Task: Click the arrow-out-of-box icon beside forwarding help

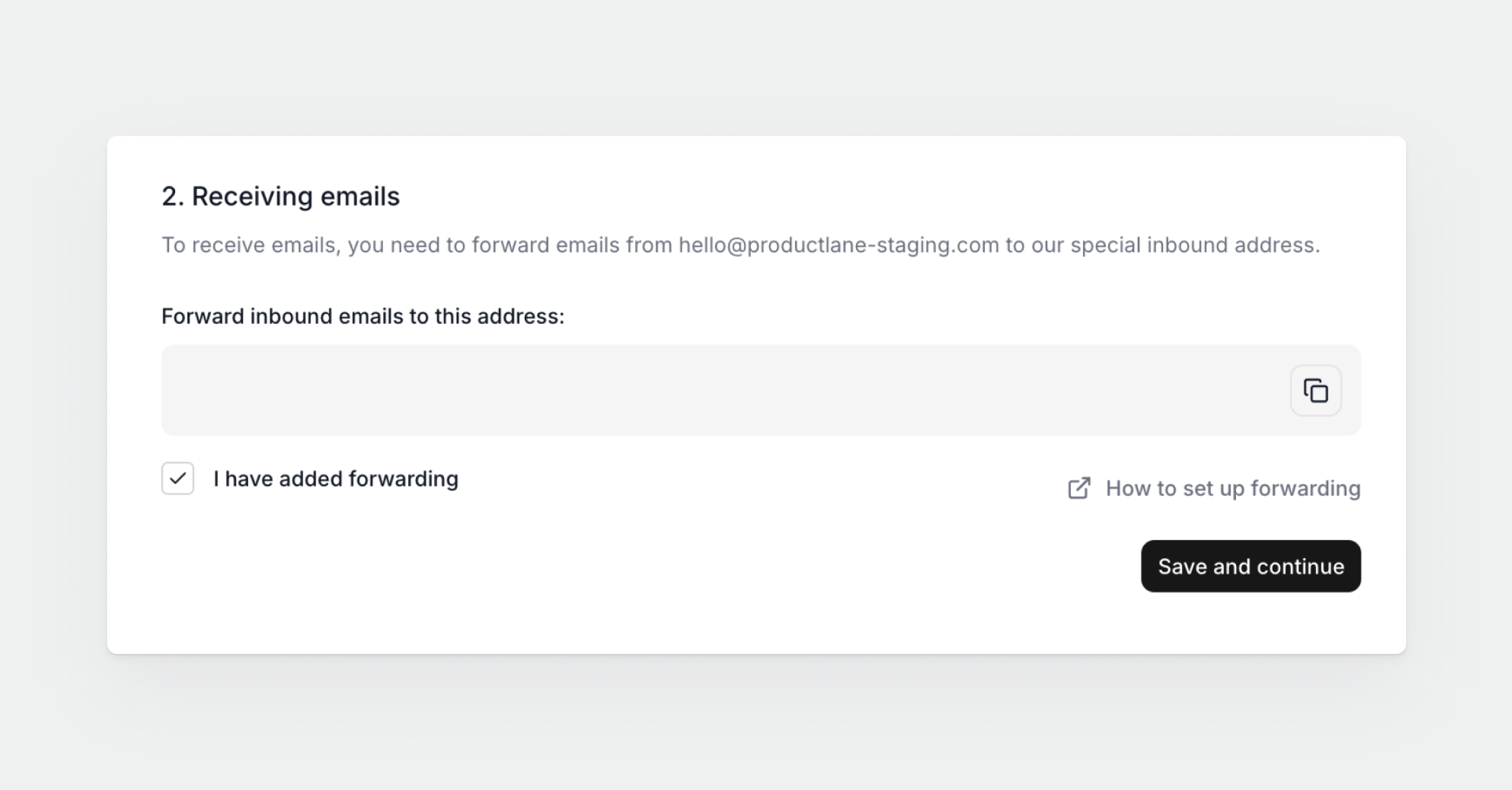Action: tap(1079, 488)
